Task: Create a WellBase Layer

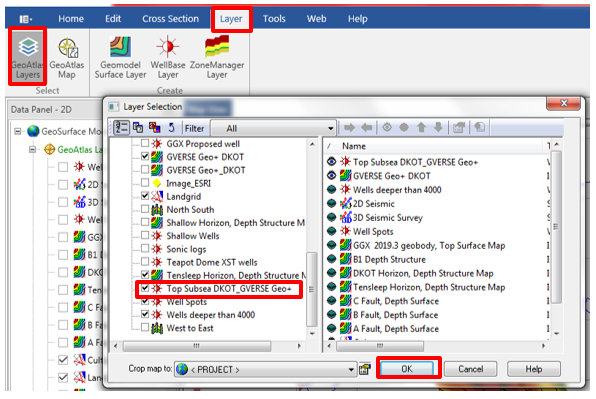Action: (168, 57)
